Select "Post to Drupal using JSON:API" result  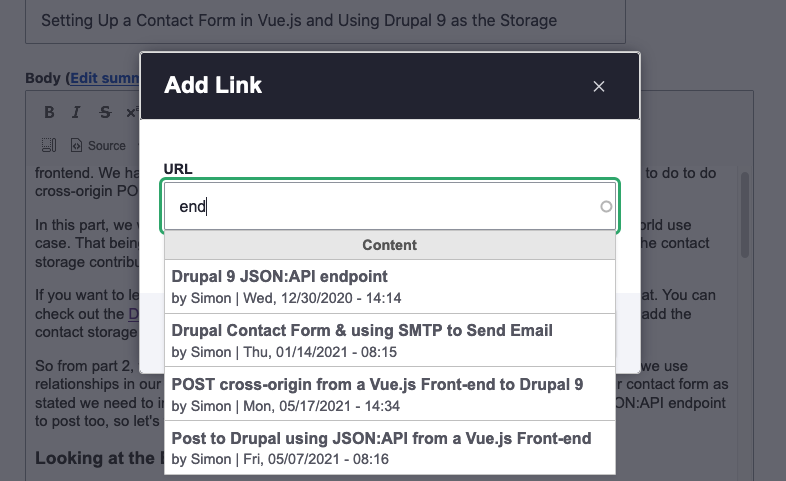pos(389,448)
